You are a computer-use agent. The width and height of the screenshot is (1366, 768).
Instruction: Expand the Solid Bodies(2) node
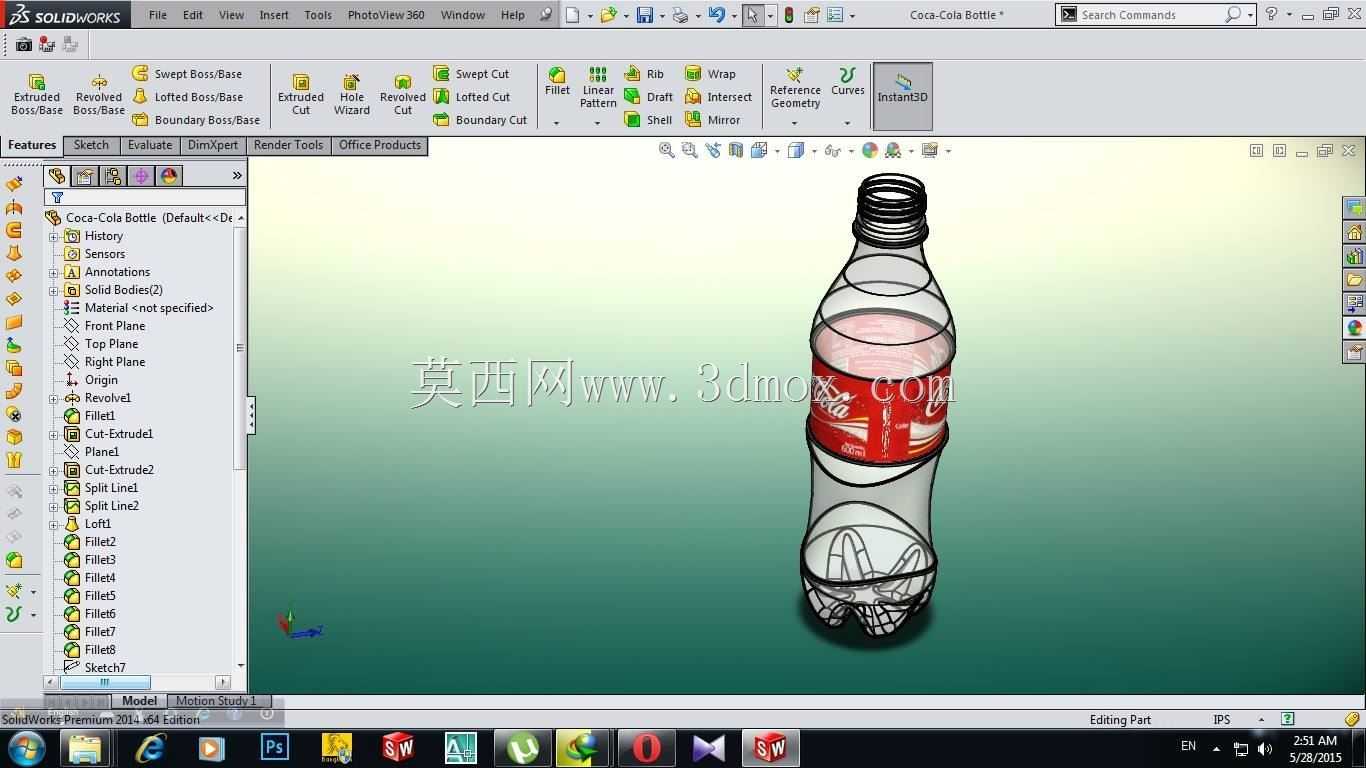coord(54,291)
